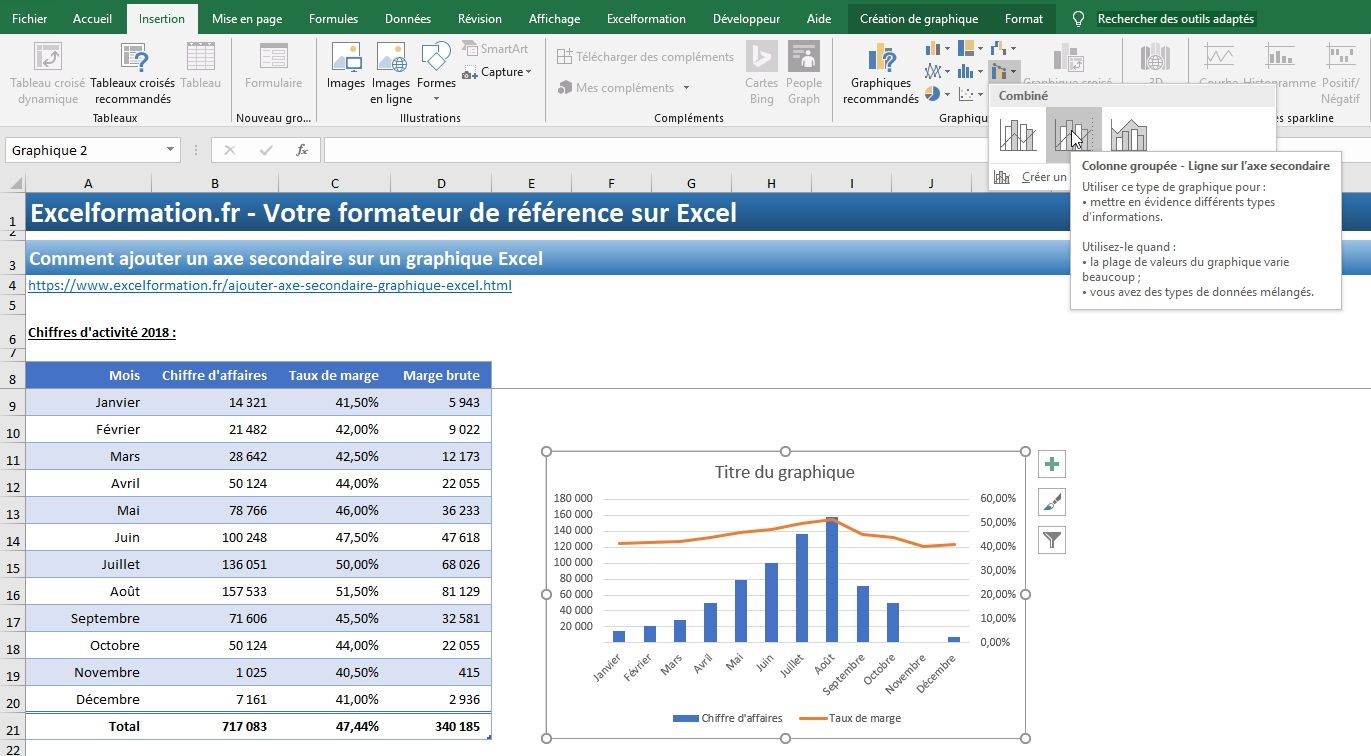Click the blue Août column bar

coord(832,580)
